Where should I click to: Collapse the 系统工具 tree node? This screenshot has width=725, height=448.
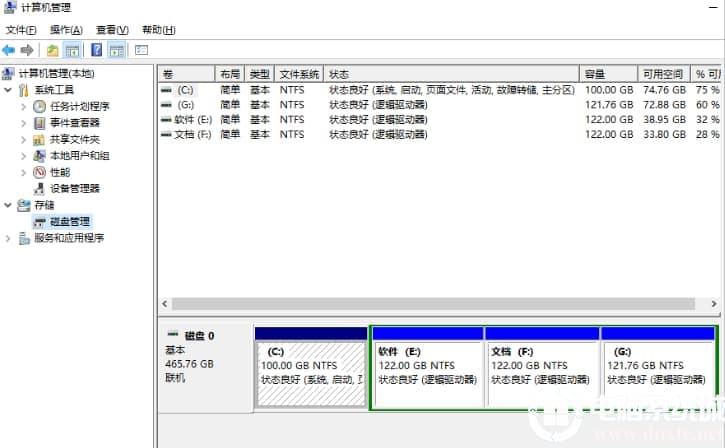pos(8,90)
